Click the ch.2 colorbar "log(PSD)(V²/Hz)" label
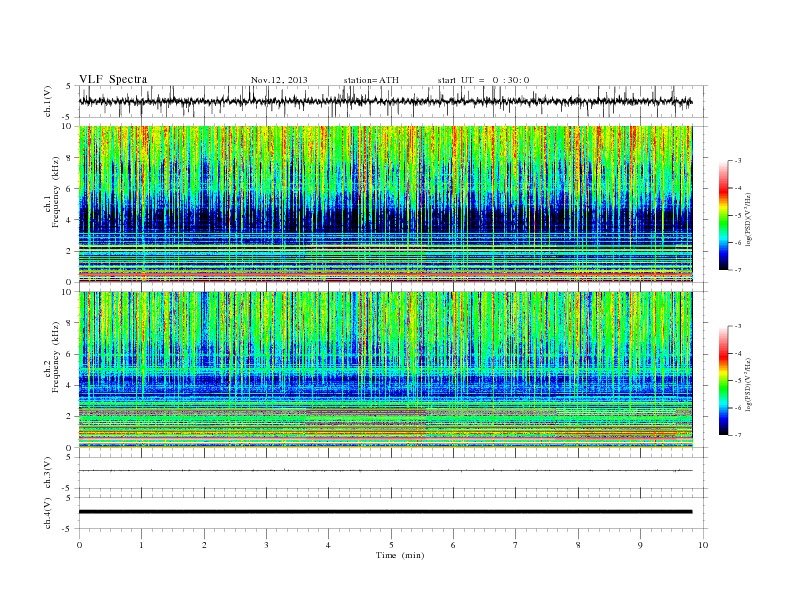This screenshot has height=612, width=792. [749, 384]
